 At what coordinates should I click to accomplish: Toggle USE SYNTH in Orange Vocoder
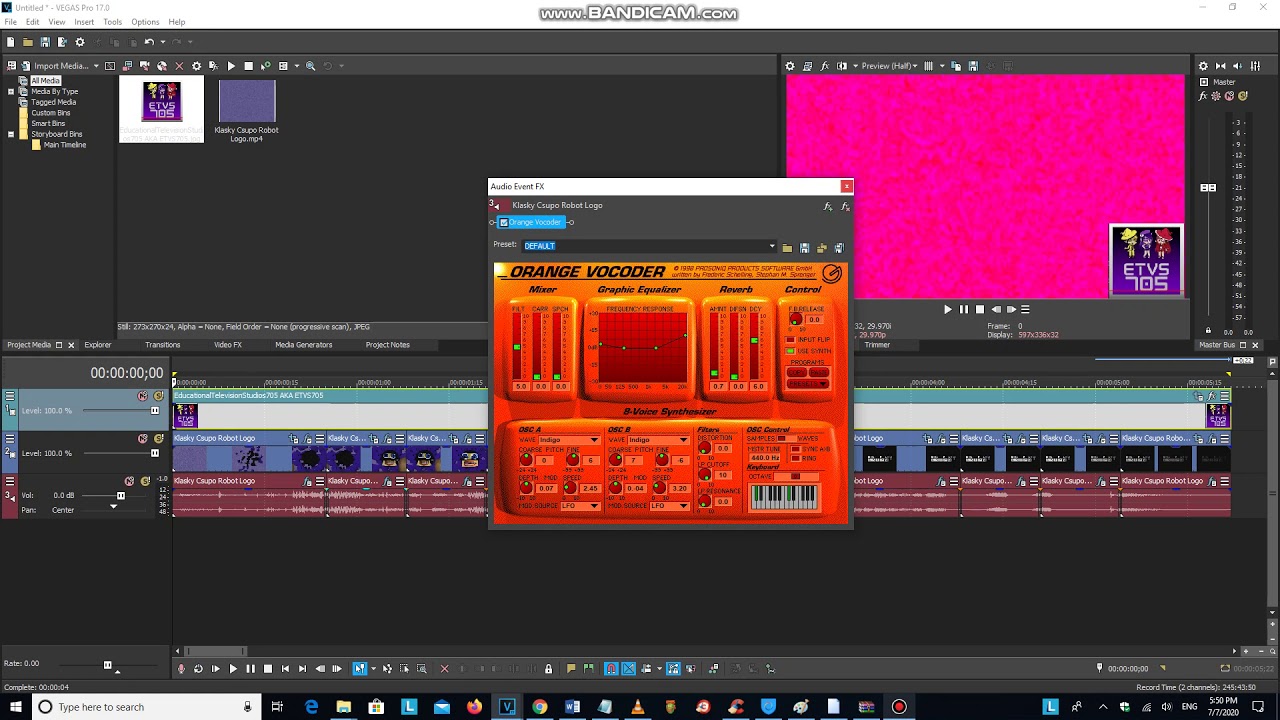(x=790, y=351)
